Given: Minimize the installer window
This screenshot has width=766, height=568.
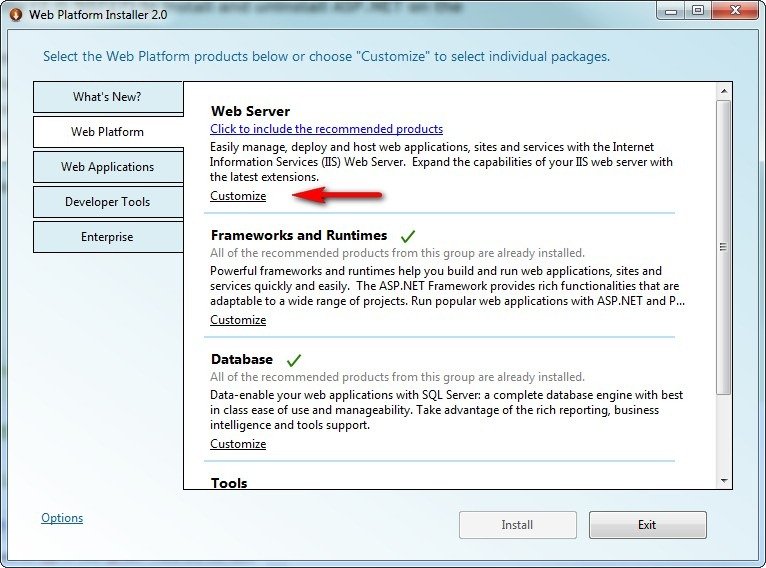Looking at the screenshot, I should (x=671, y=11).
